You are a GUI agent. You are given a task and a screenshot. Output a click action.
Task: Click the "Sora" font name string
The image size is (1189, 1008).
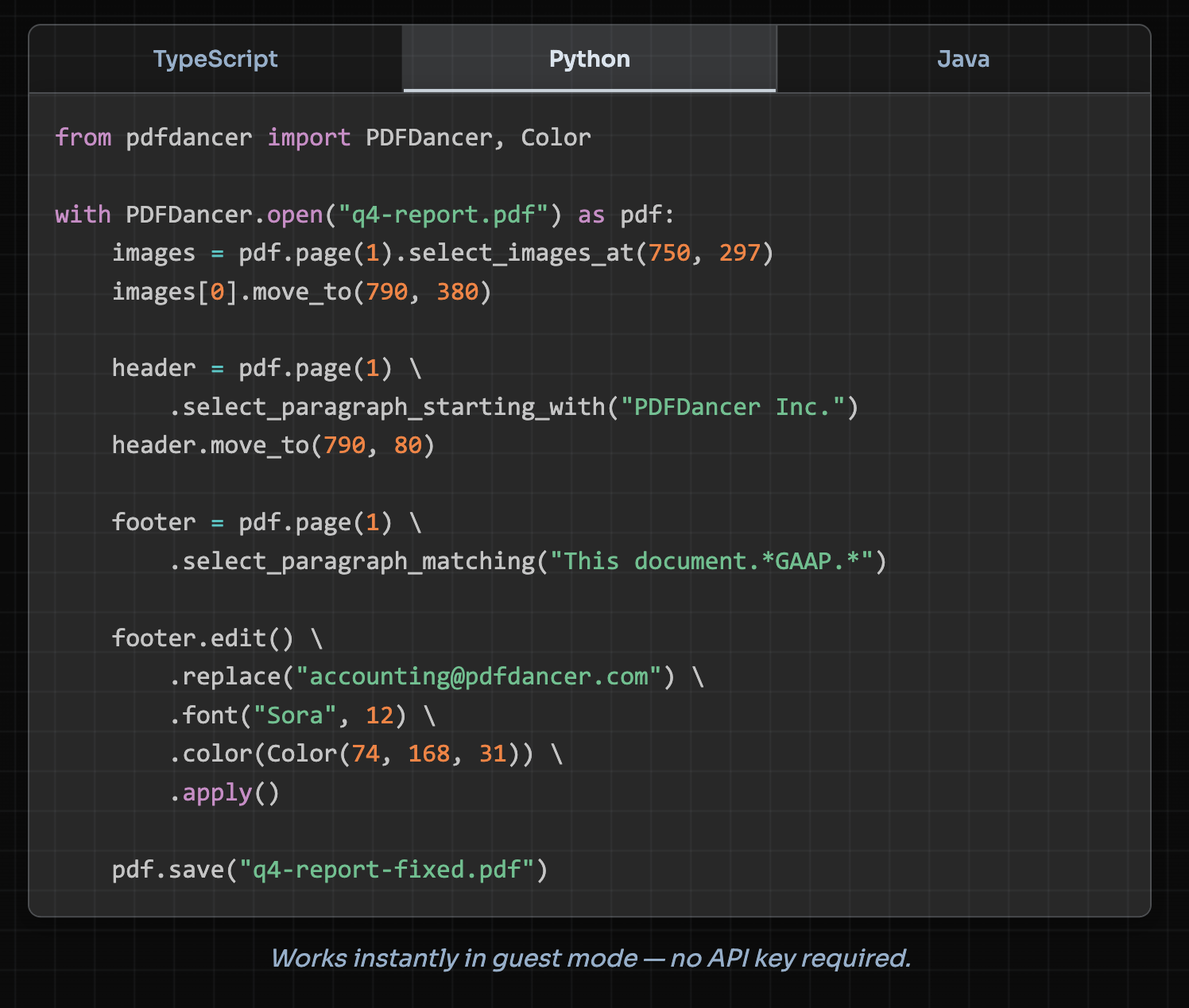coord(295,715)
